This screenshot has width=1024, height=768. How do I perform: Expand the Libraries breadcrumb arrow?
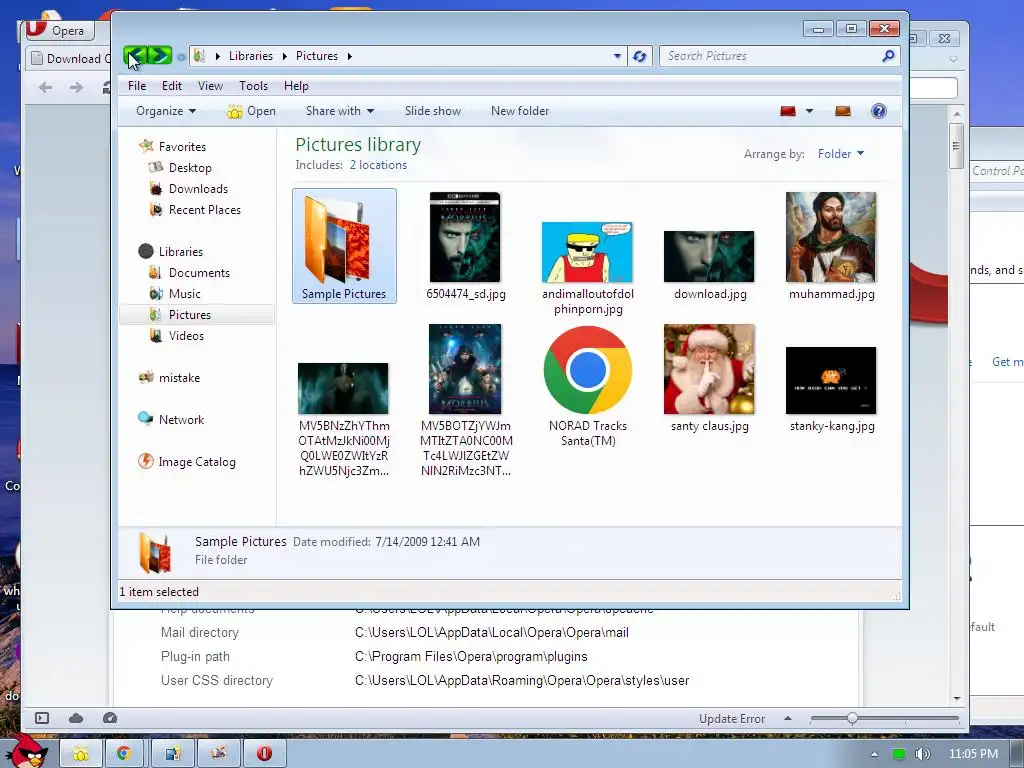click(285, 56)
